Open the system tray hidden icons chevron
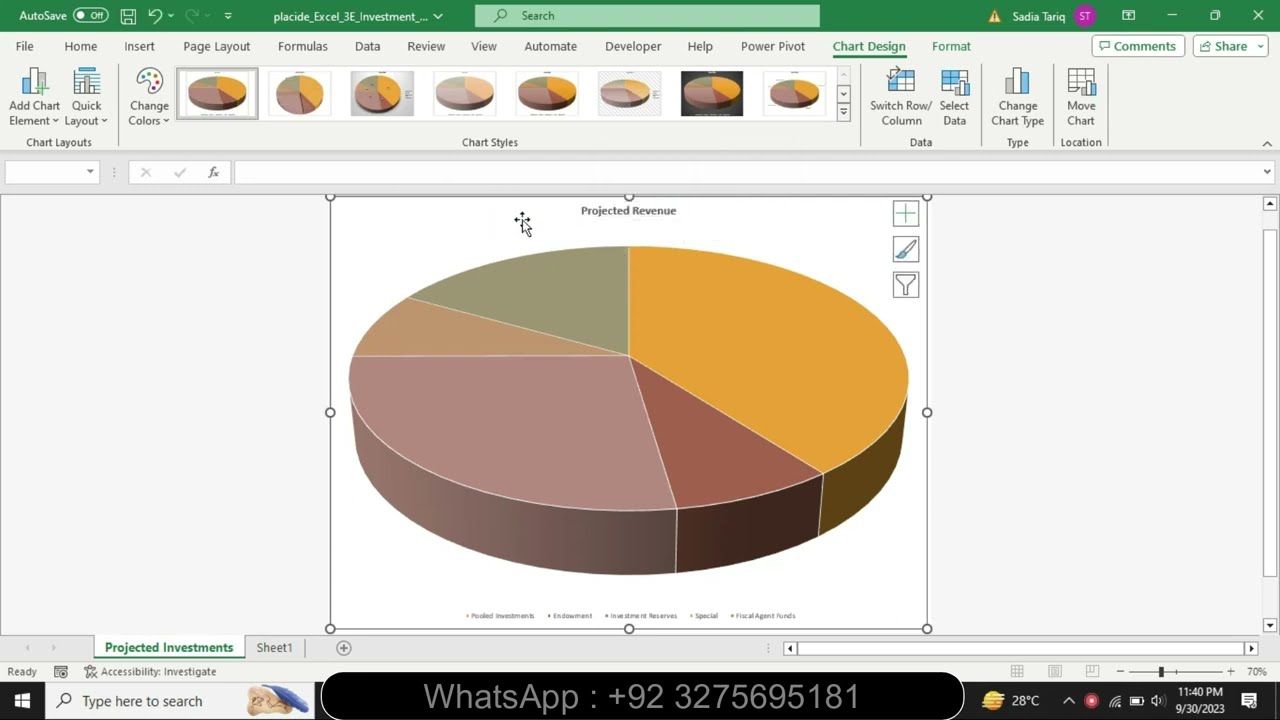This screenshot has width=1280, height=720. (1068, 701)
